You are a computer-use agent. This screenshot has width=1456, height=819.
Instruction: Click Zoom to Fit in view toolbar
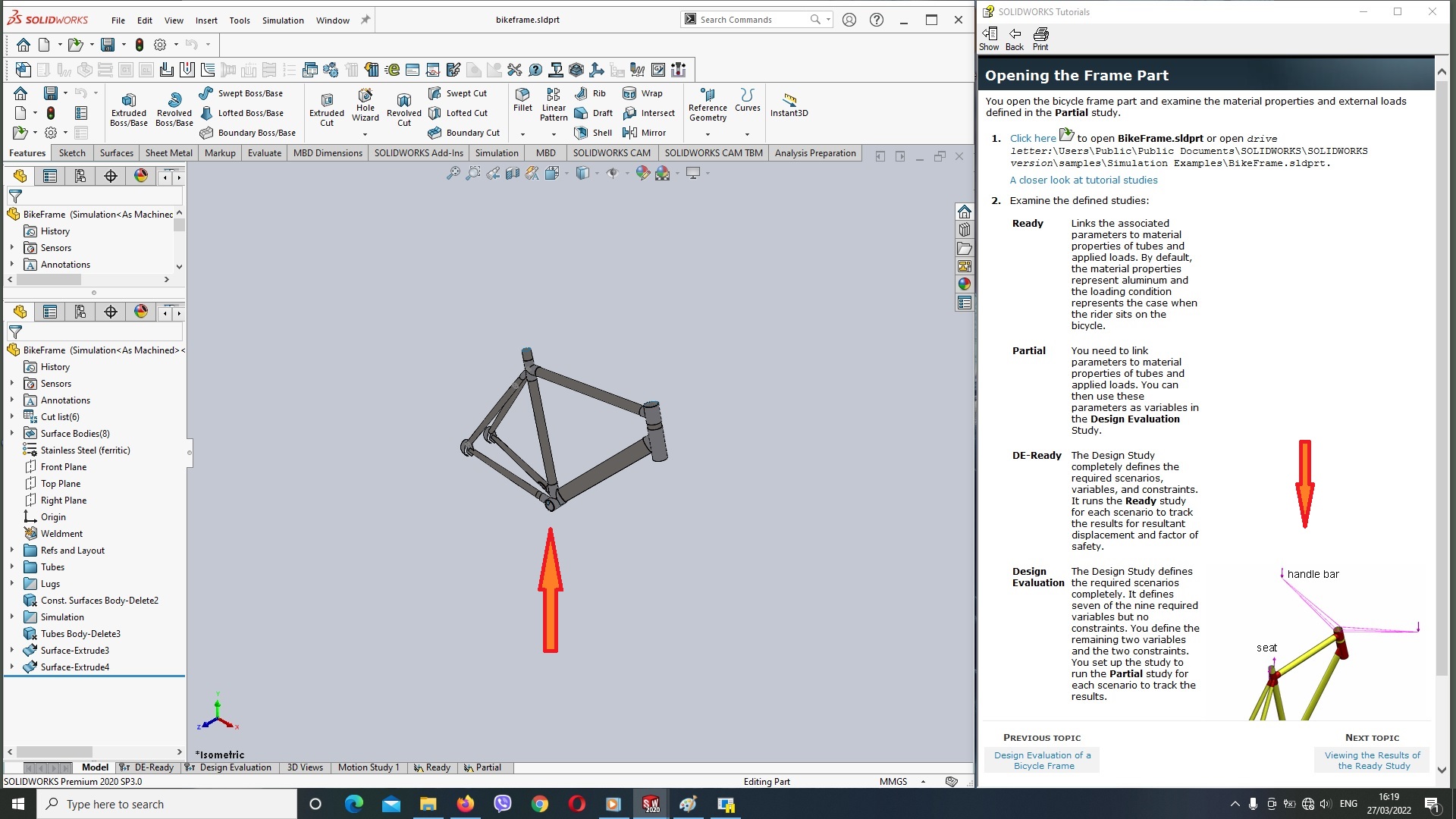(453, 174)
